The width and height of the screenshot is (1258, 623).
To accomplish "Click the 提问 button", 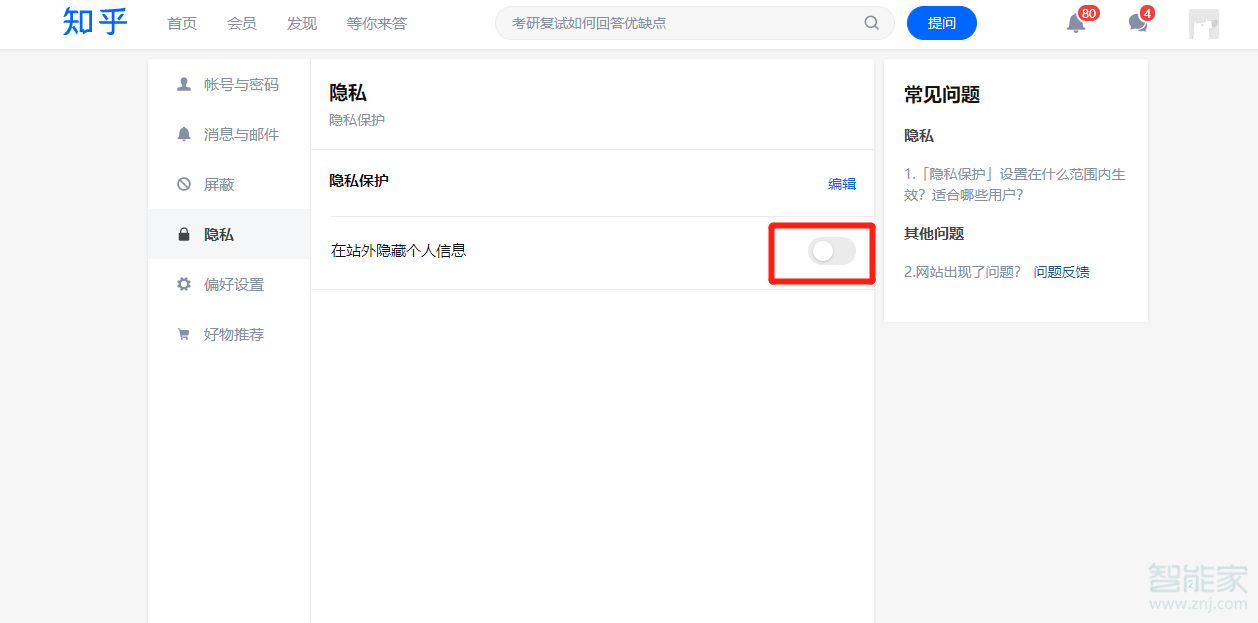I will click(x=941, y=22).
